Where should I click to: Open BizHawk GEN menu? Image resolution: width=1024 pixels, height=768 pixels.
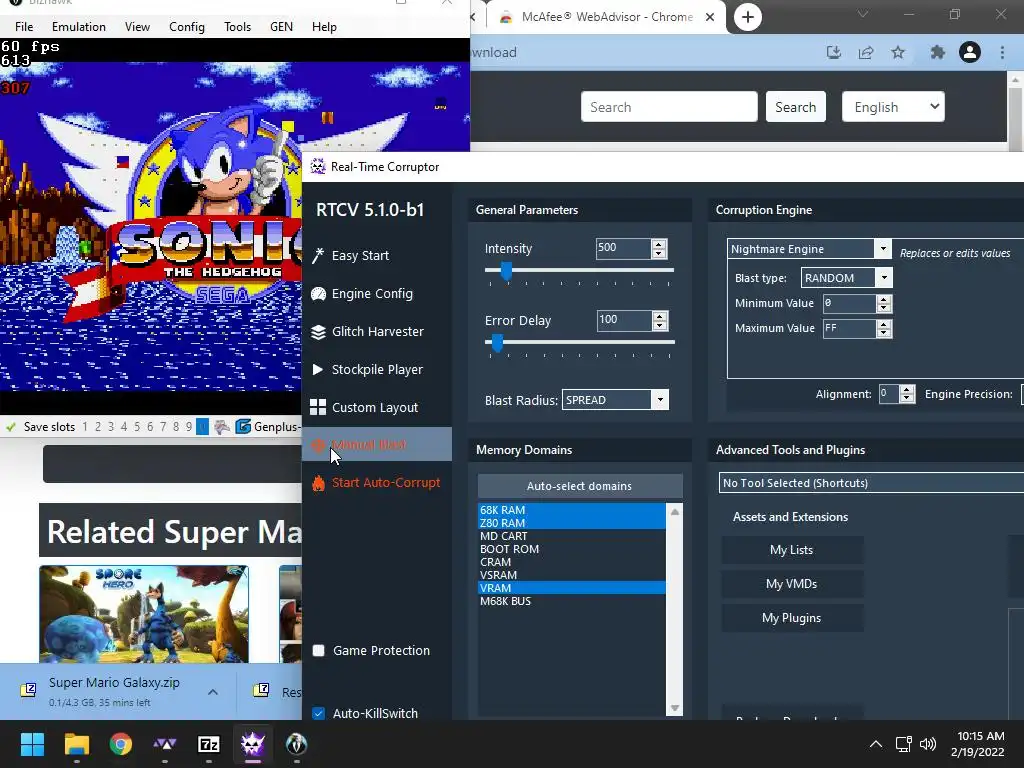click(281, 27)
